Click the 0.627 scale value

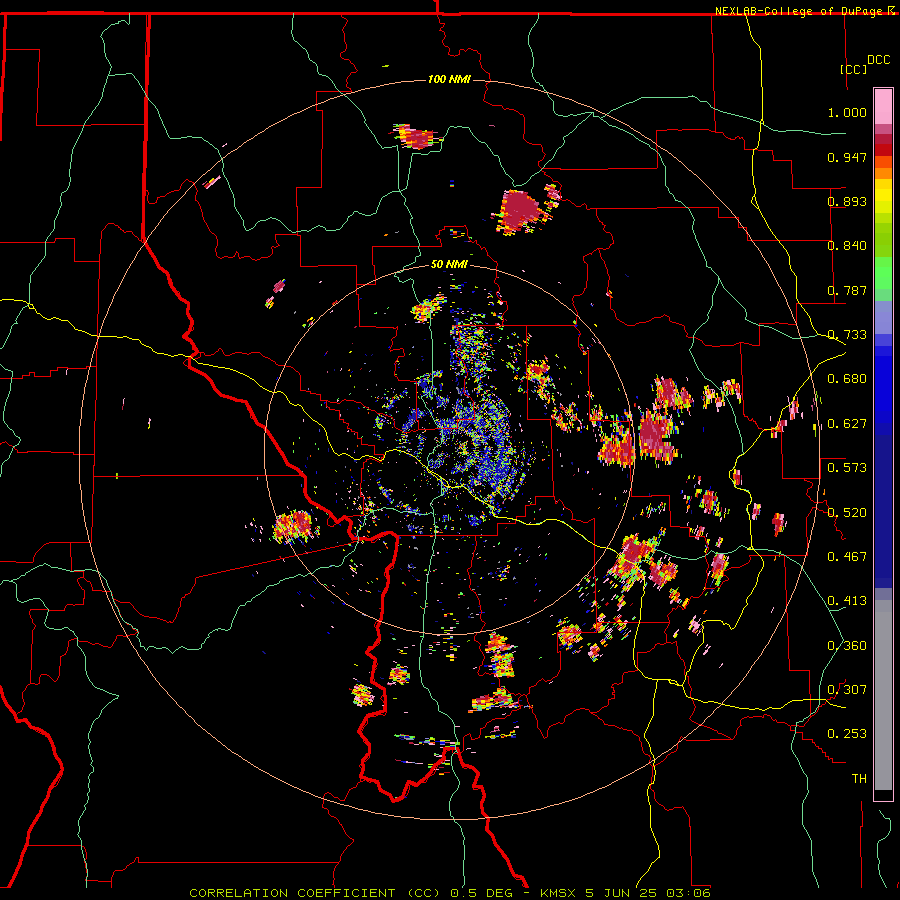tap(847, 424)
